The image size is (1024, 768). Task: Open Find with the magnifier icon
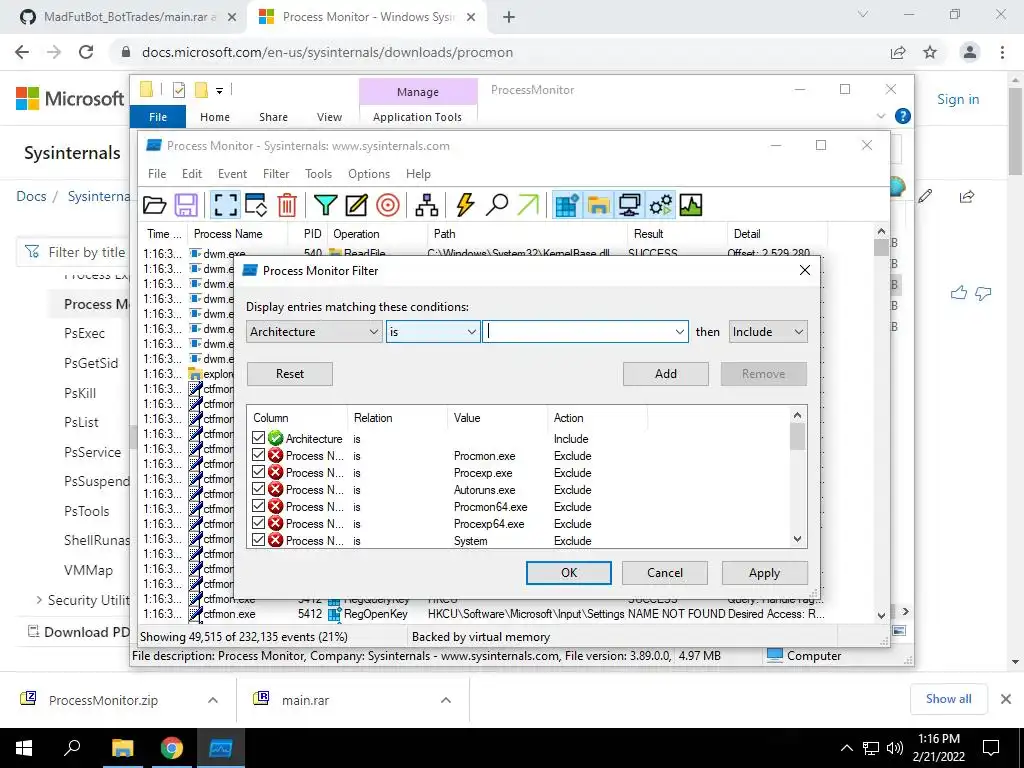pyautogui.click(x=496, y=205)
